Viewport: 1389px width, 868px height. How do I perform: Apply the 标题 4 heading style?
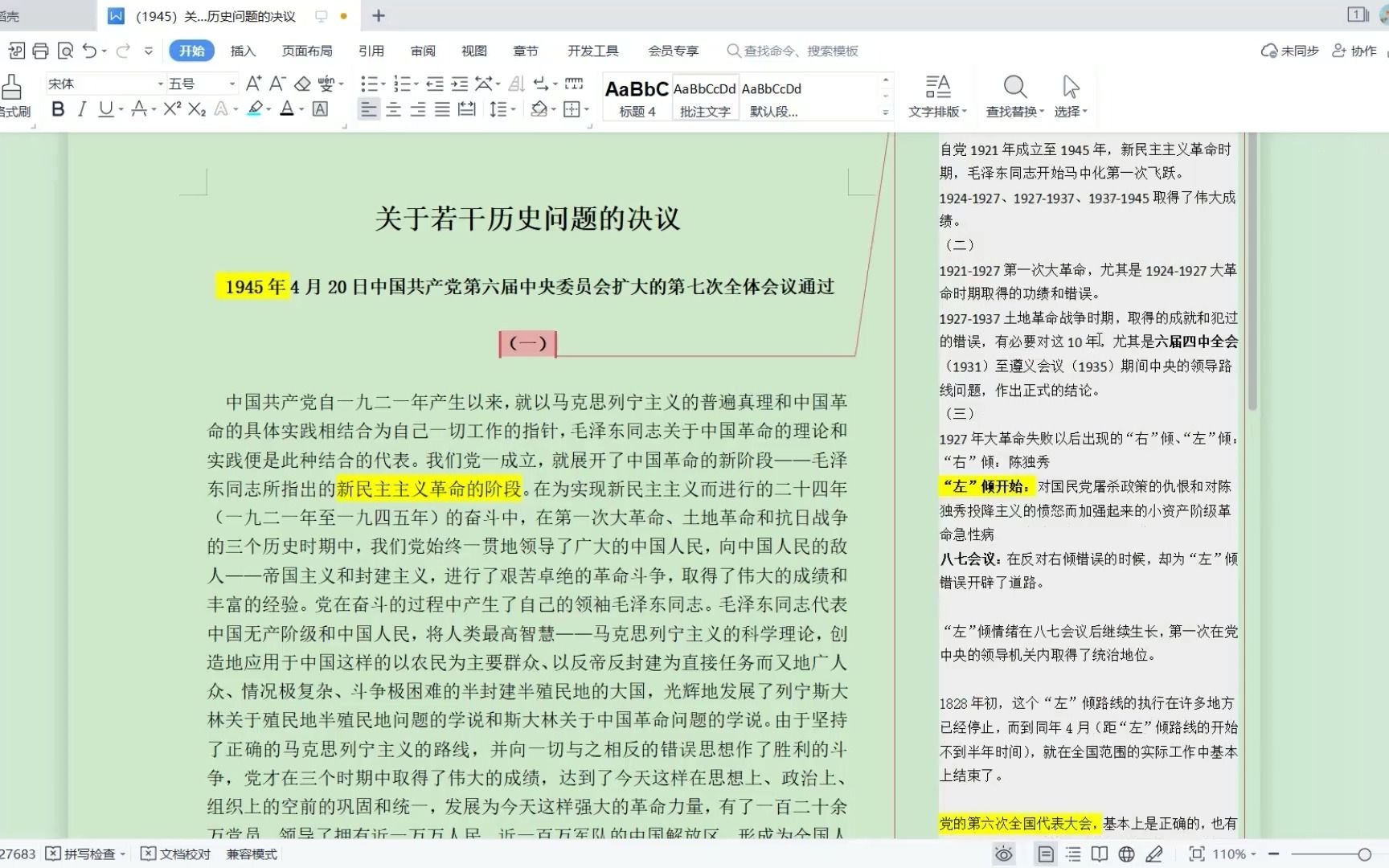click(x=637, y=98)
